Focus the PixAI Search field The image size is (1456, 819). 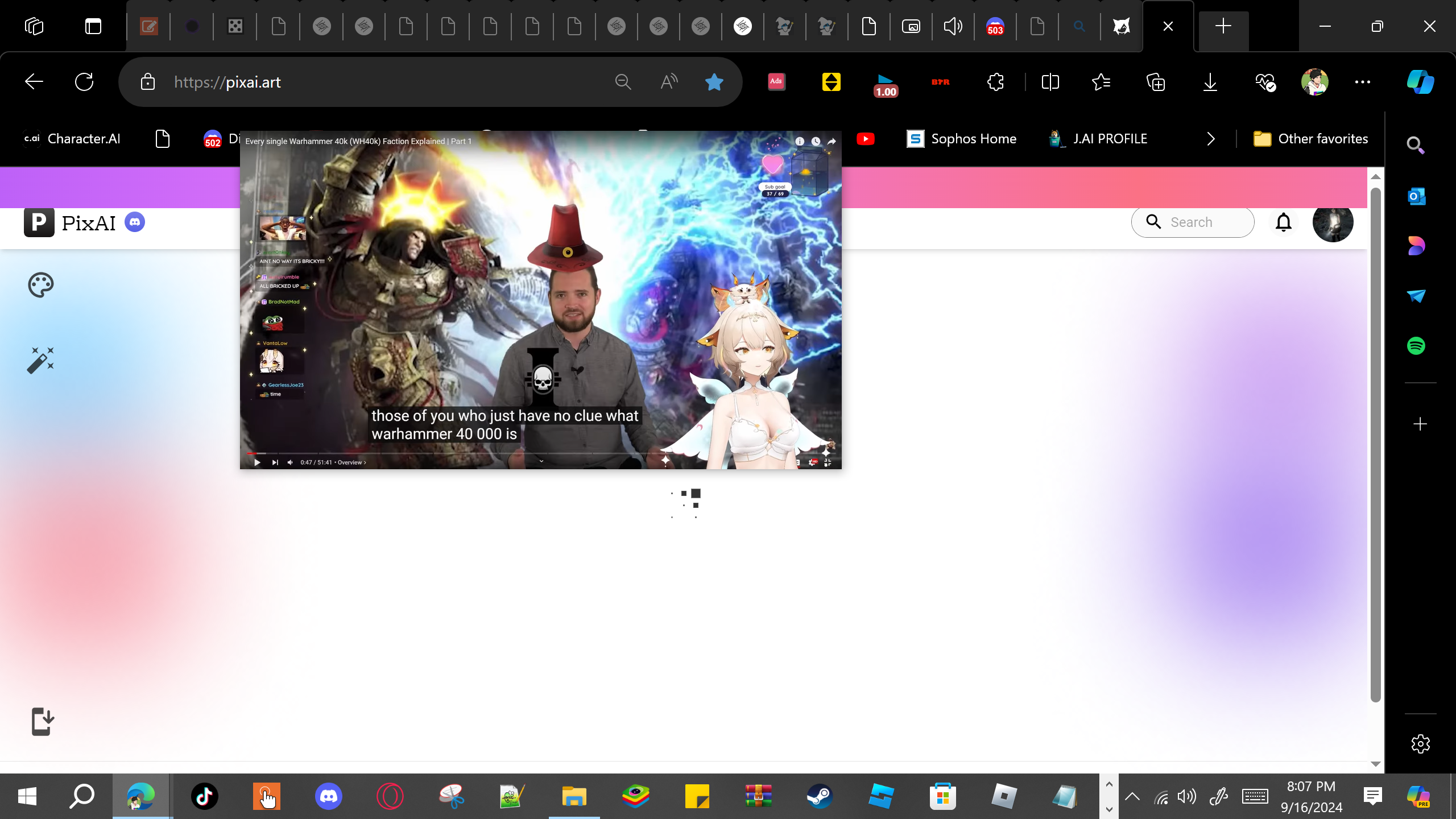click(x=1193, y=222)
